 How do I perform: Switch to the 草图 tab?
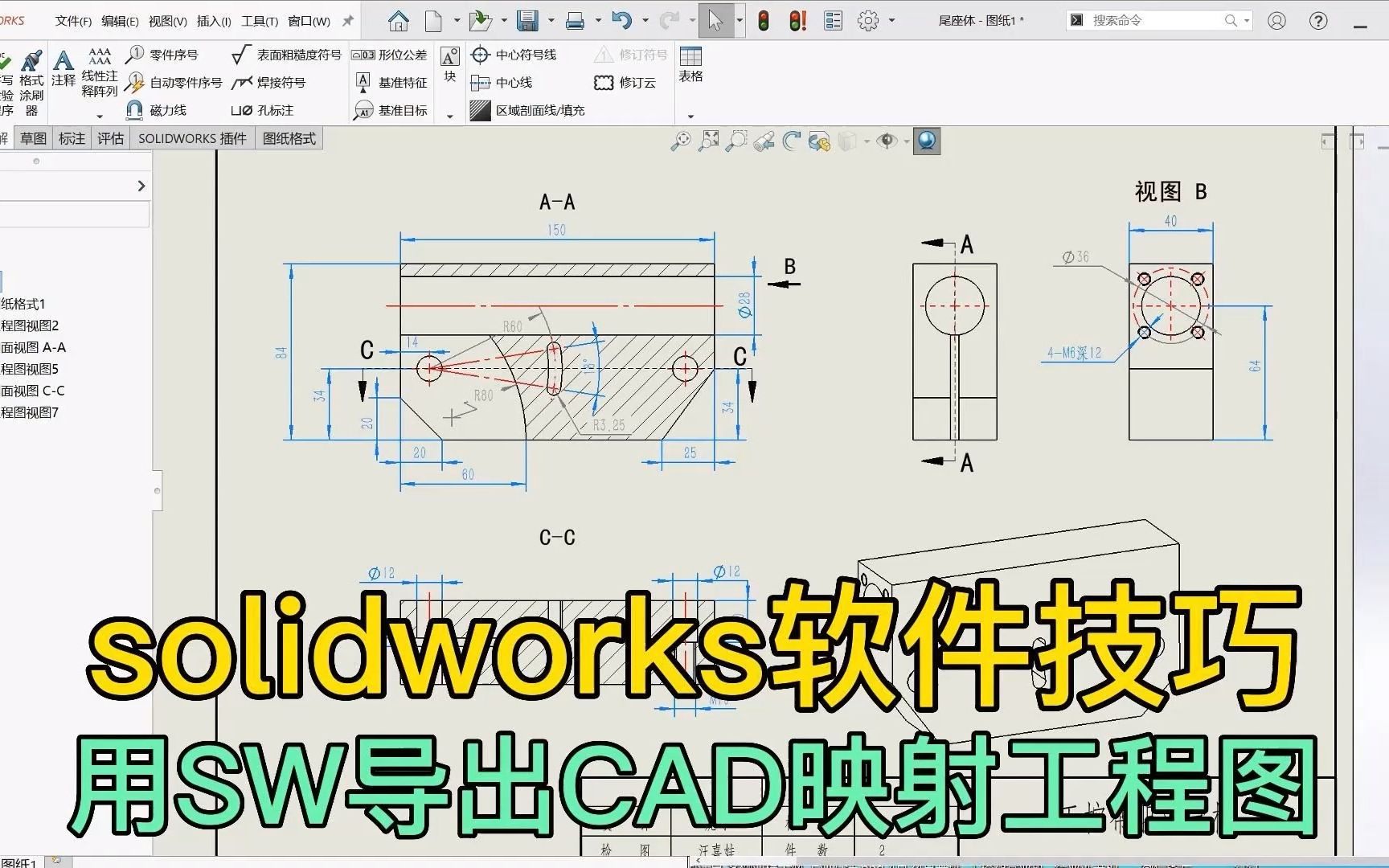pyautogui.click(x=33, y=138)
